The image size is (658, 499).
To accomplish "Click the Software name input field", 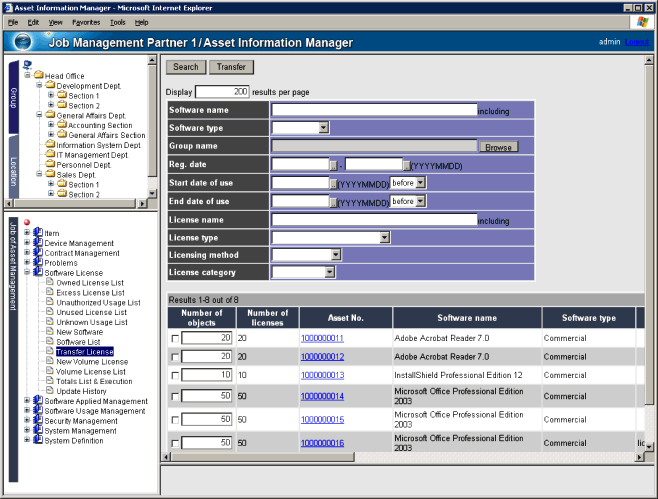I will click(x=374, y=110).
